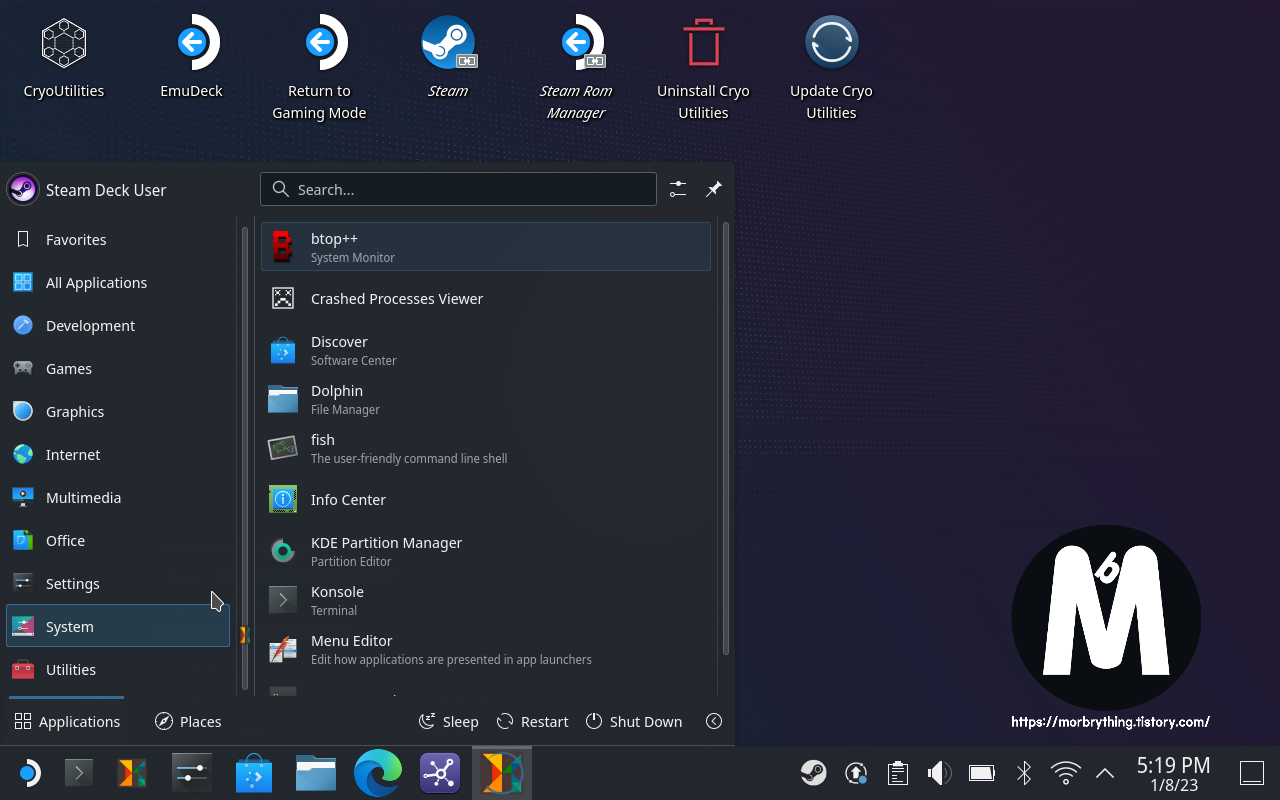Pin the application launcher open
This screenshot has width=1280, height=800.
tap(714, 189)
